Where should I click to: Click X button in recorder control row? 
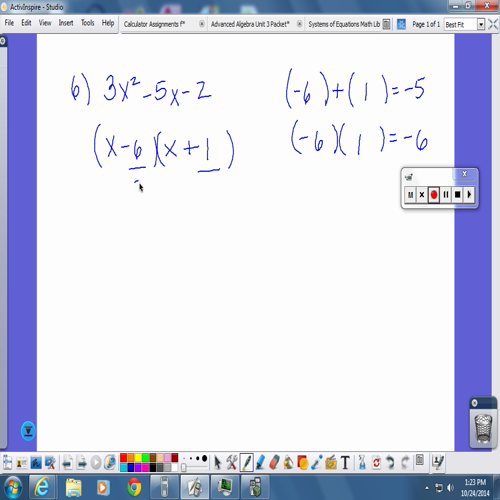[422, 194]
